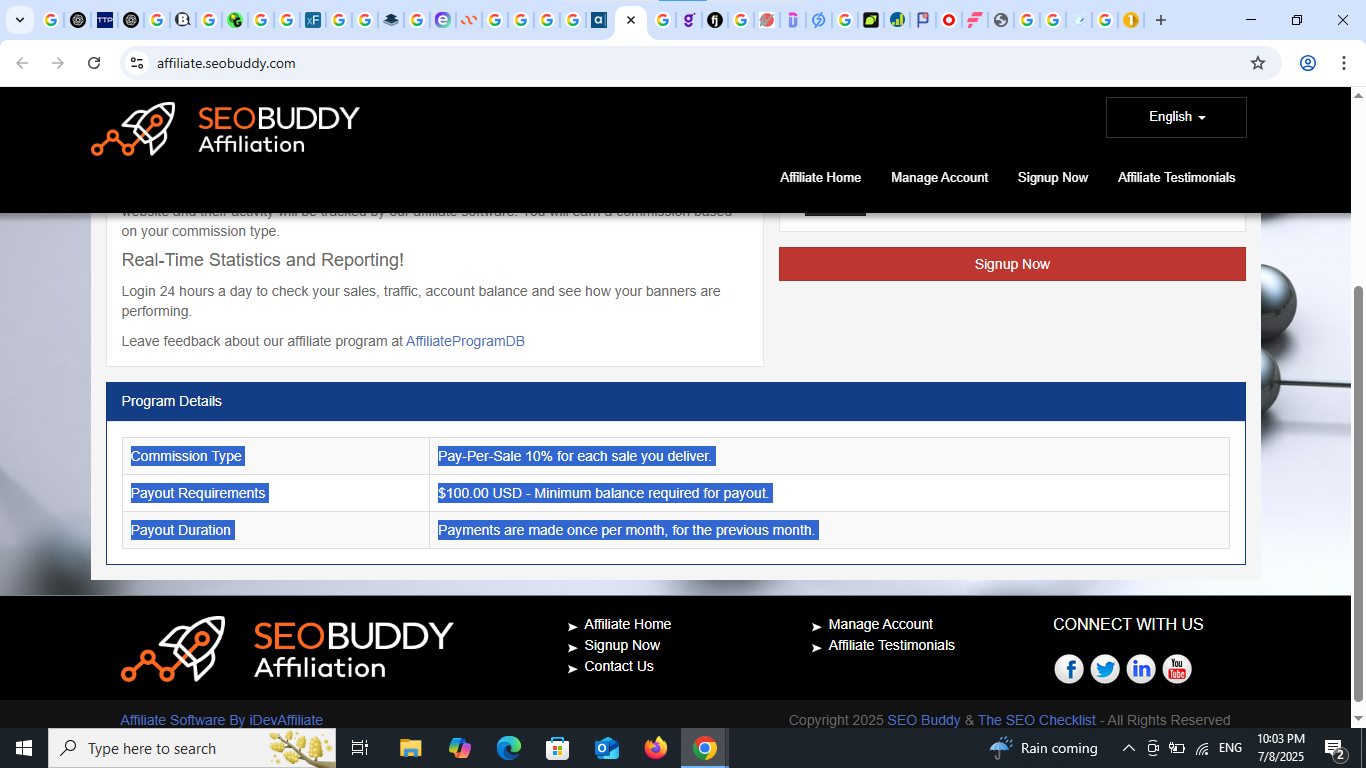Switch to the fj favicon tab
Screen dimensions: 1366x768
tap(715, 20)
